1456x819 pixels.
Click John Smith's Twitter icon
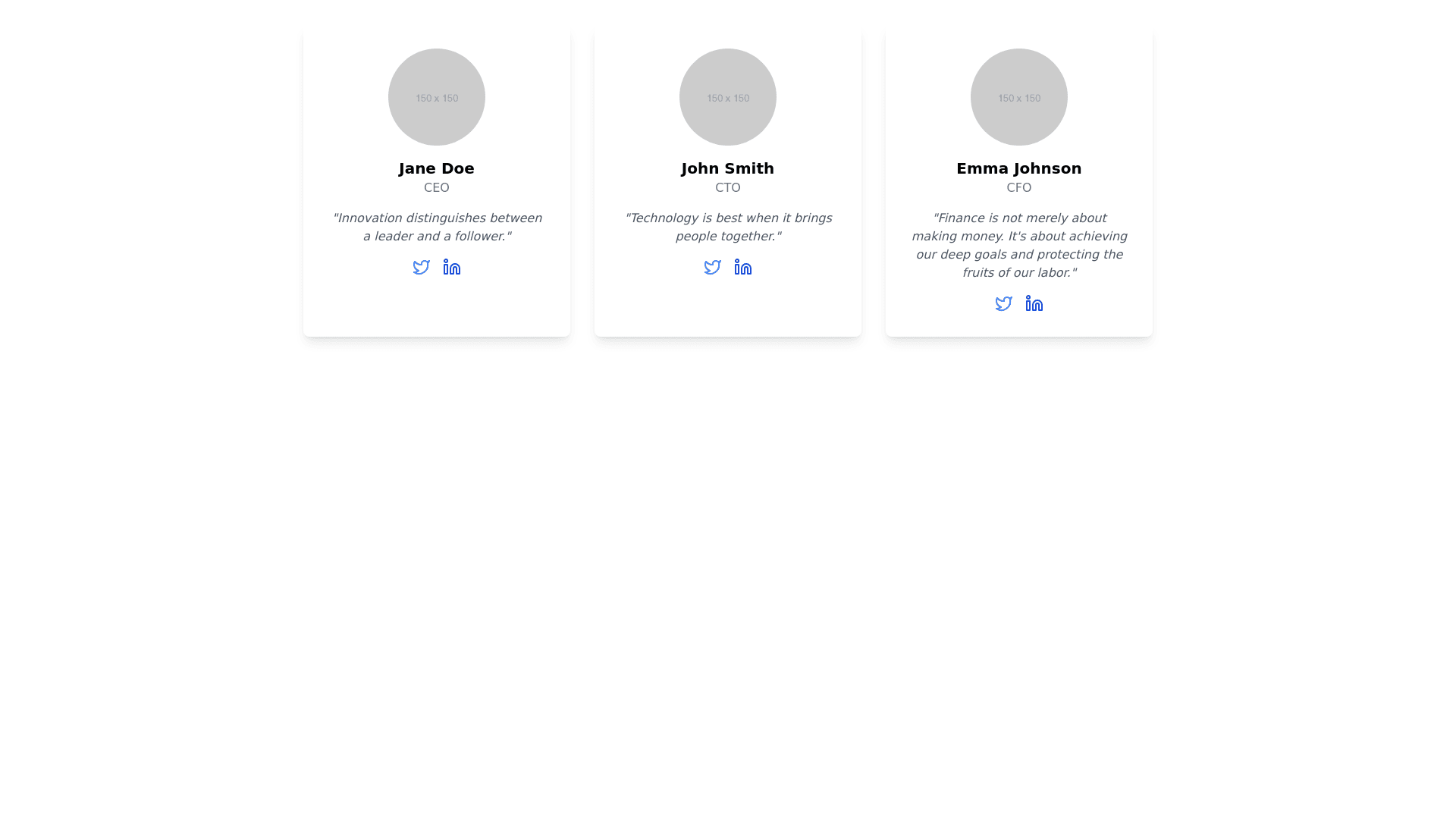pyautogui.click(x=712, y=267)
